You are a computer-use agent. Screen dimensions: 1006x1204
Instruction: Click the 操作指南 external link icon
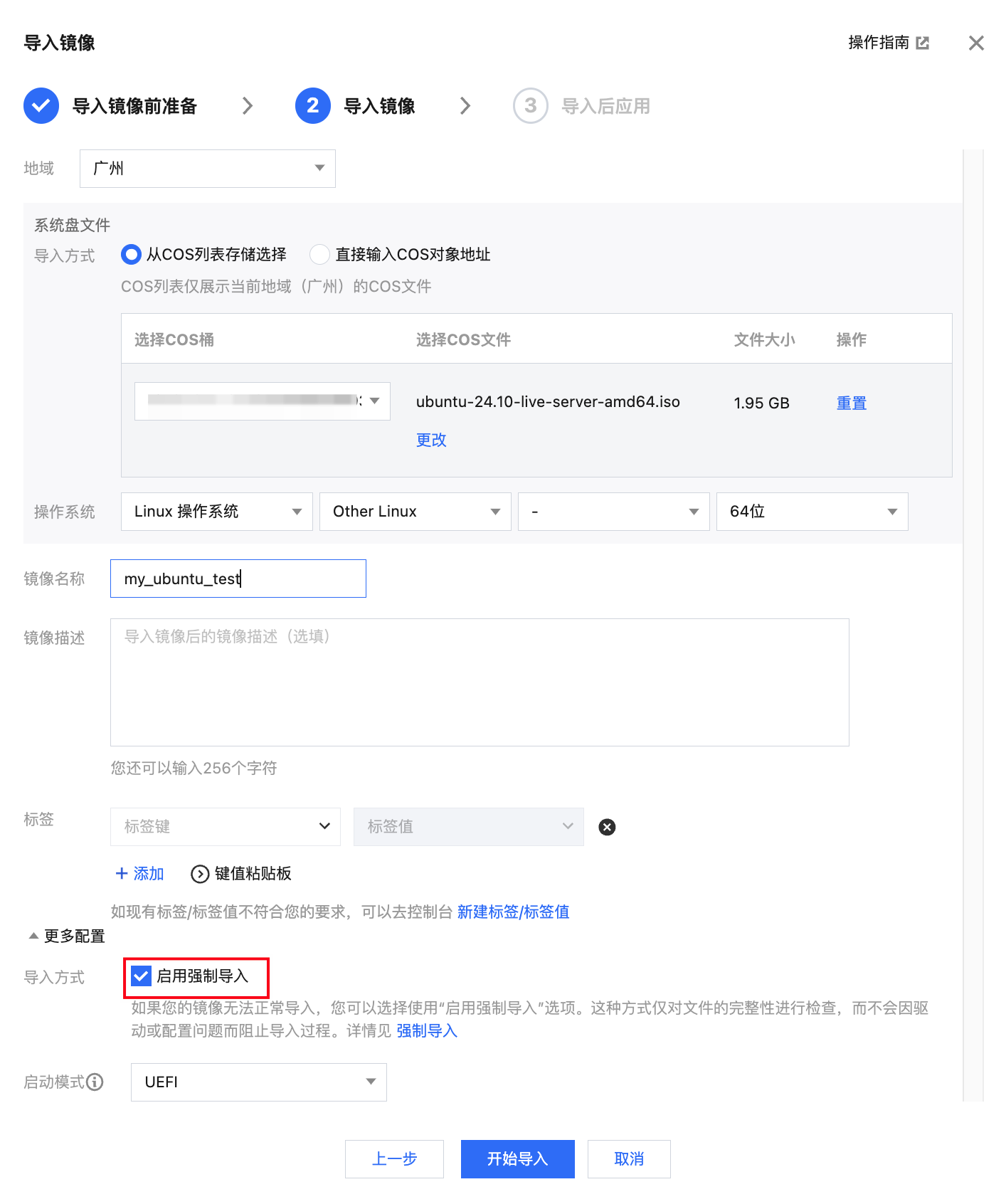(x=922, y=43)
